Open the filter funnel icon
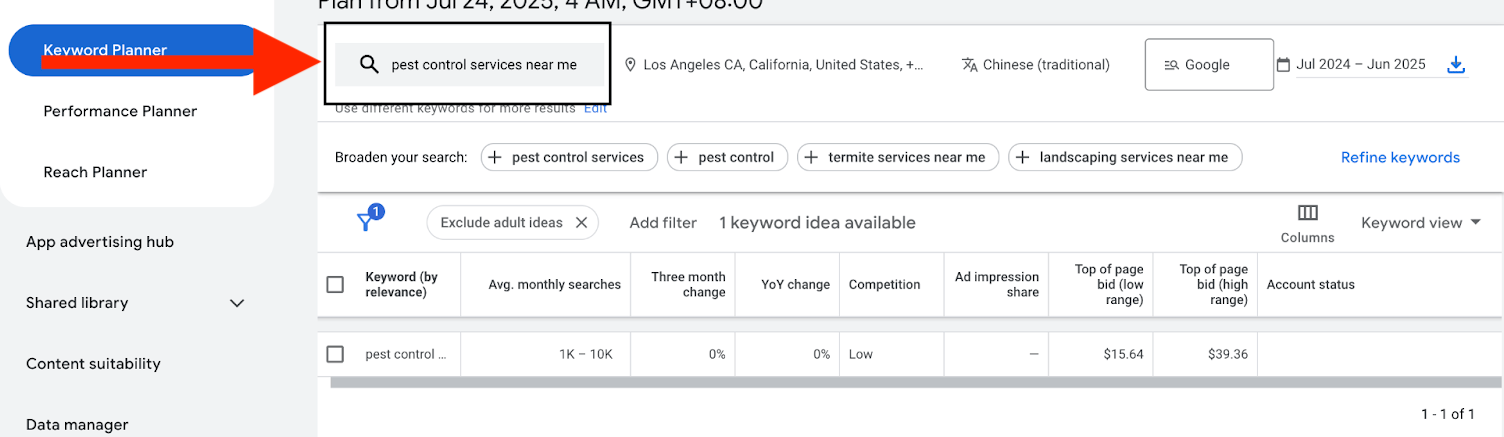 click(367, 221)
